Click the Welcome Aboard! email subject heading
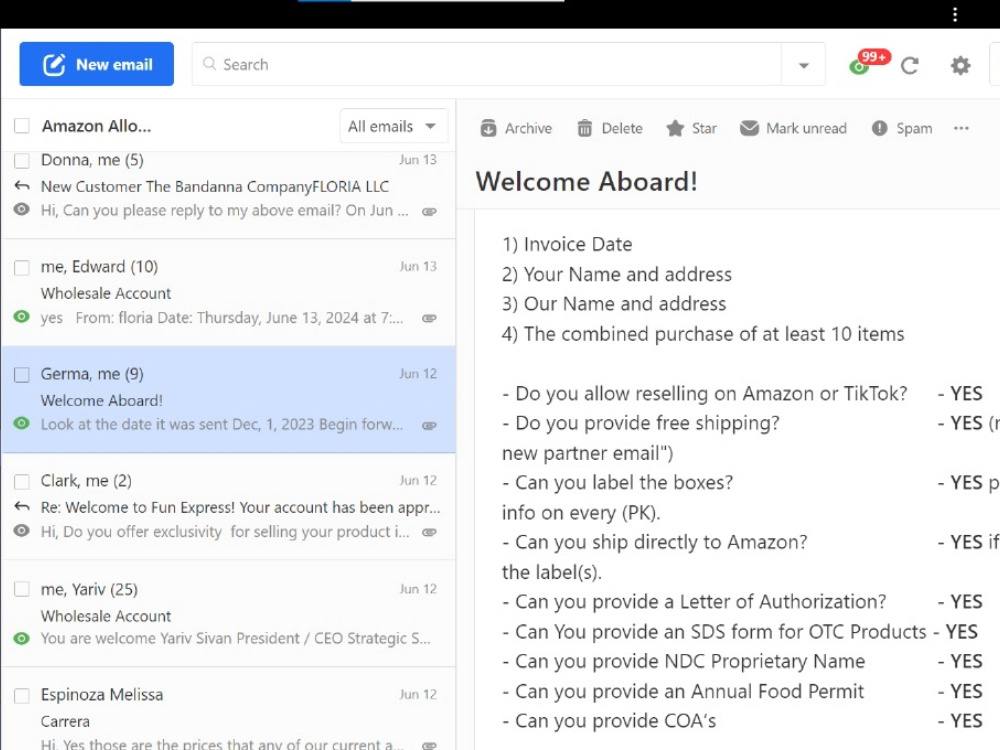 [x=586, y=182]
